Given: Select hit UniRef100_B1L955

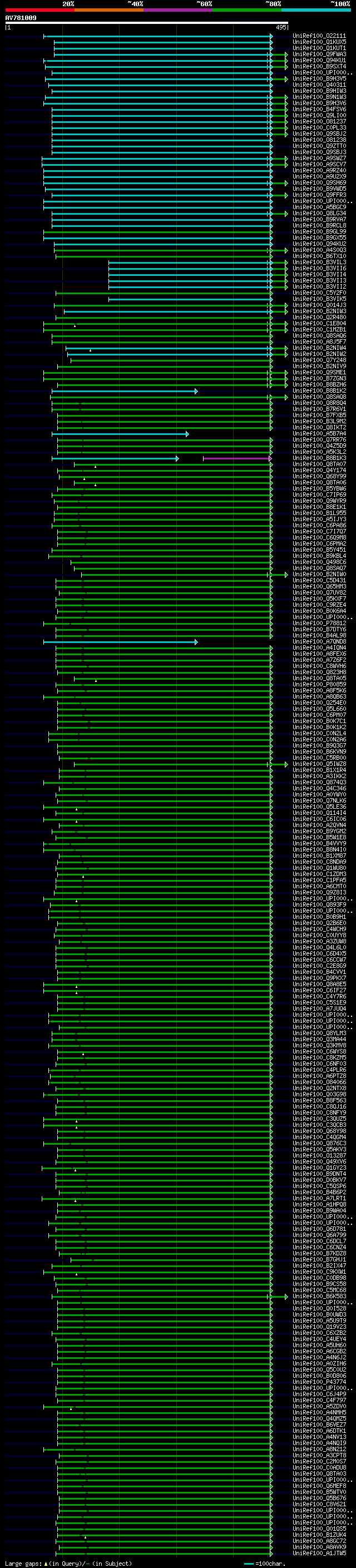Looking at the screenshot, I should coord(319,512).
